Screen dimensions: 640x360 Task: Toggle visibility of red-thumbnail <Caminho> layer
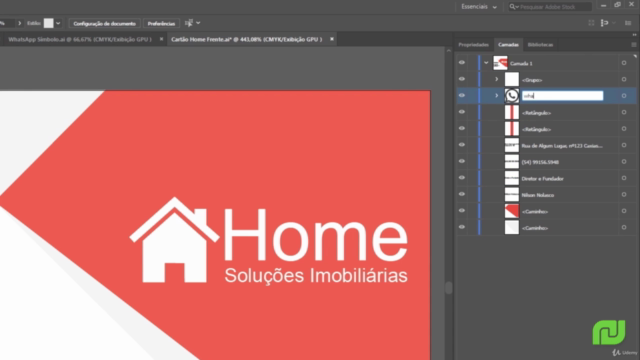462,211
